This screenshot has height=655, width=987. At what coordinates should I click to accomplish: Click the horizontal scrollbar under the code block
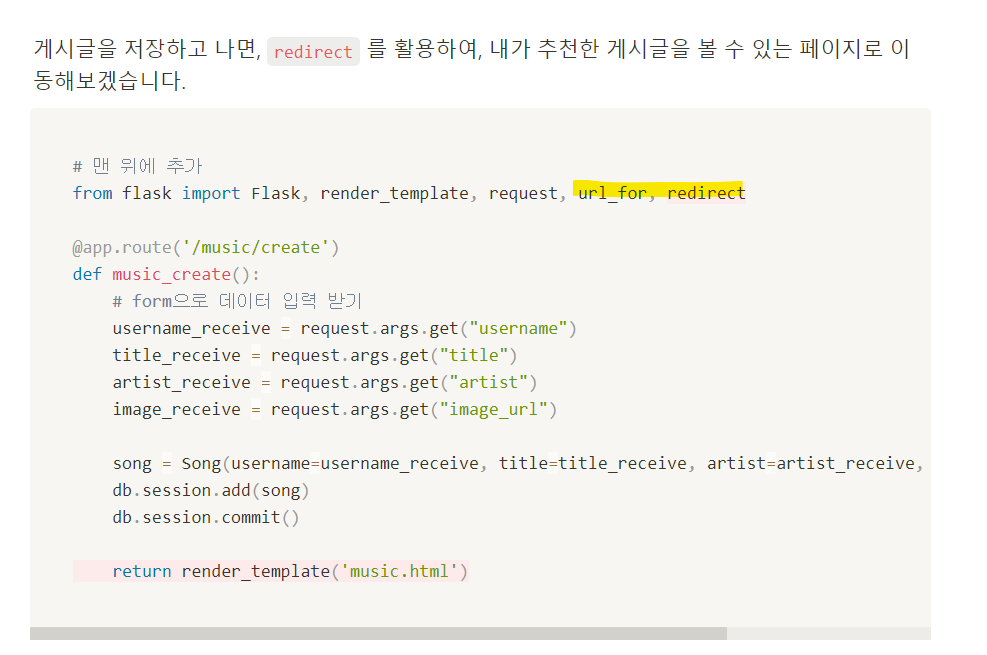[x=378, y=633]
